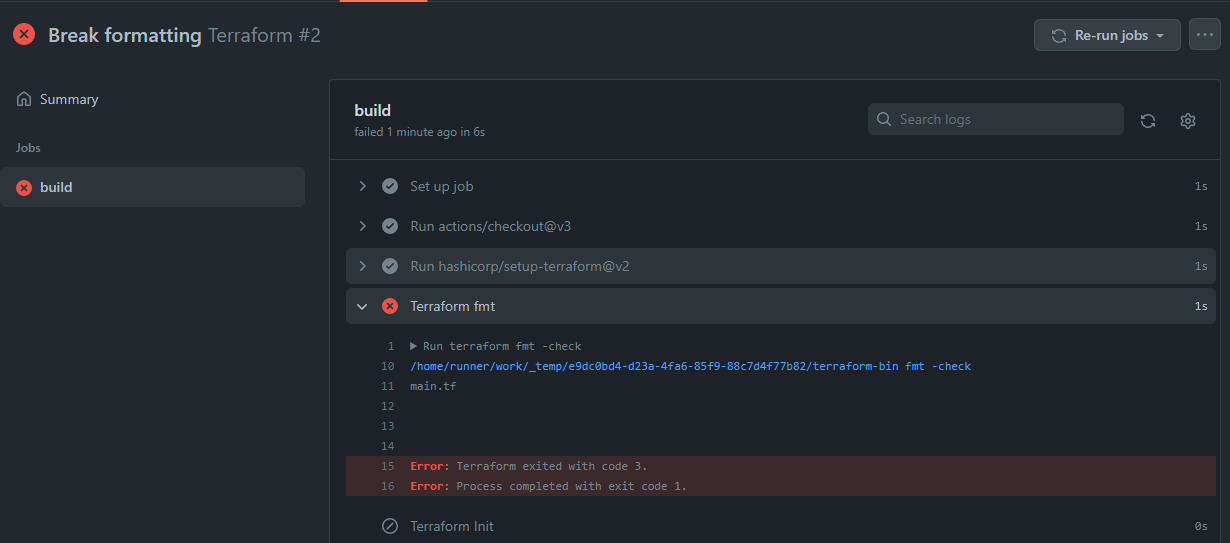Click the success check on actions/checkout@v3 step
The height and width of the screenshot is (543, 1230).
(390, 226)
